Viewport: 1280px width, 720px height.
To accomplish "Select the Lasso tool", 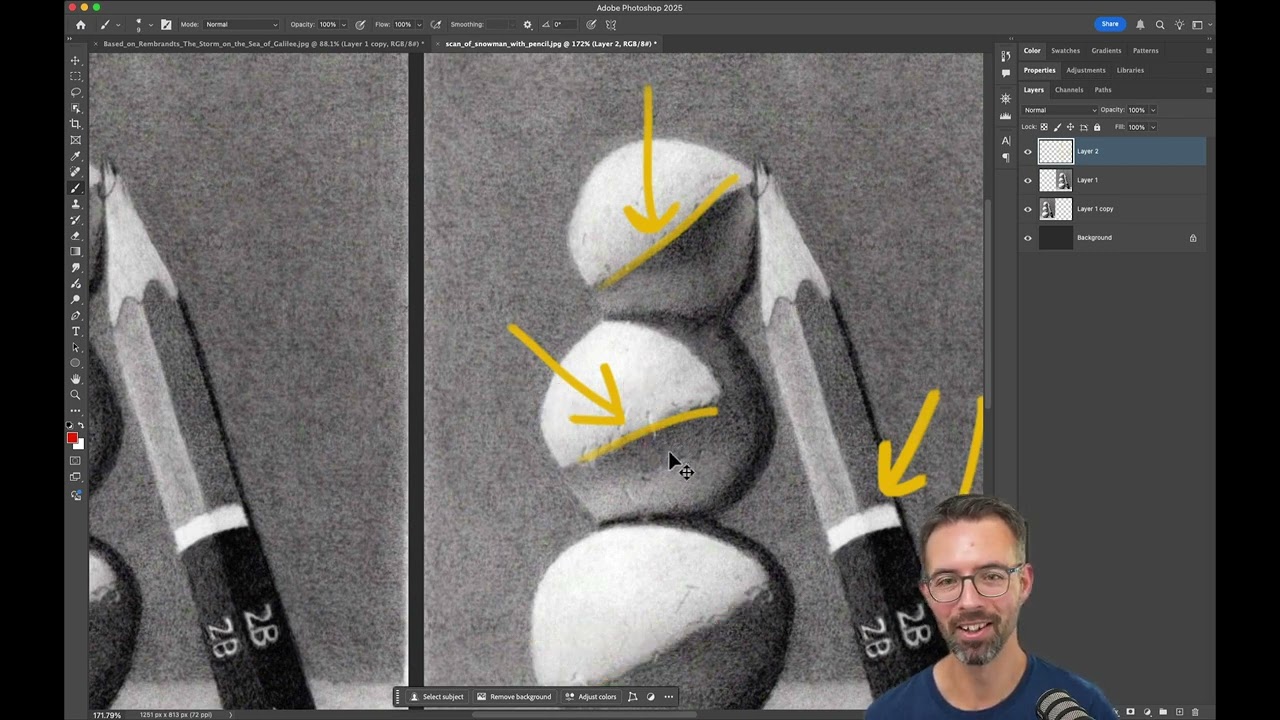I will (75, 92).
